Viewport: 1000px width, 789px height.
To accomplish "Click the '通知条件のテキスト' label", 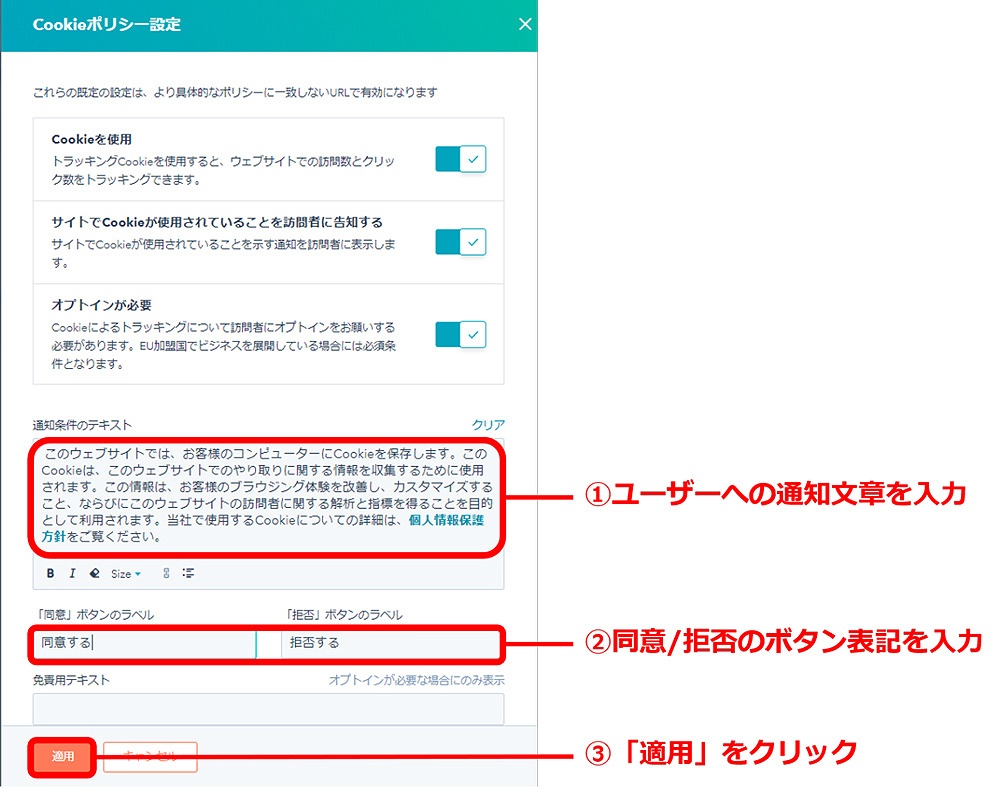I will [82, 425].
